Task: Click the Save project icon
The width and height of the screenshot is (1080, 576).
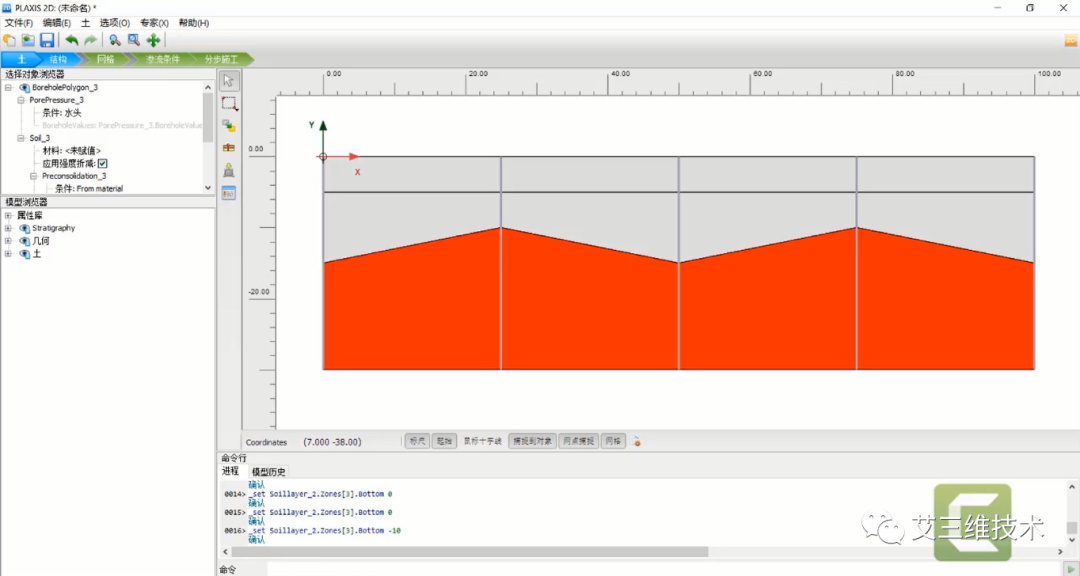Action: pos(47,40)
